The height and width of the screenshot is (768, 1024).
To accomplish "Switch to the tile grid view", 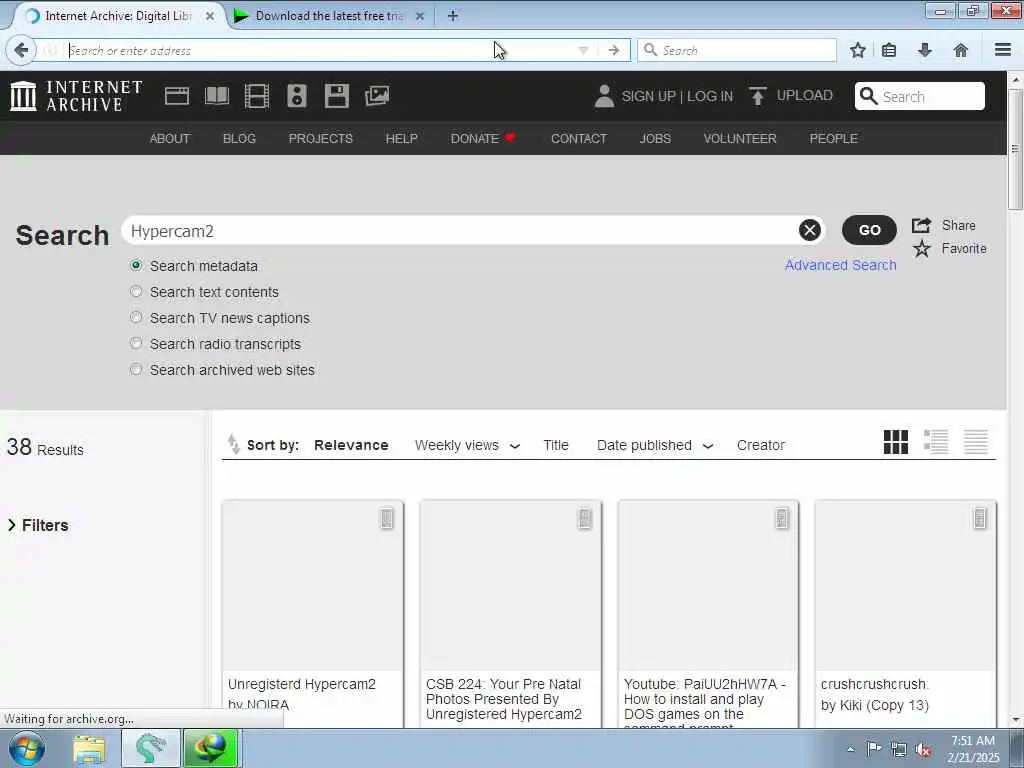I will (x=895, y=442).
